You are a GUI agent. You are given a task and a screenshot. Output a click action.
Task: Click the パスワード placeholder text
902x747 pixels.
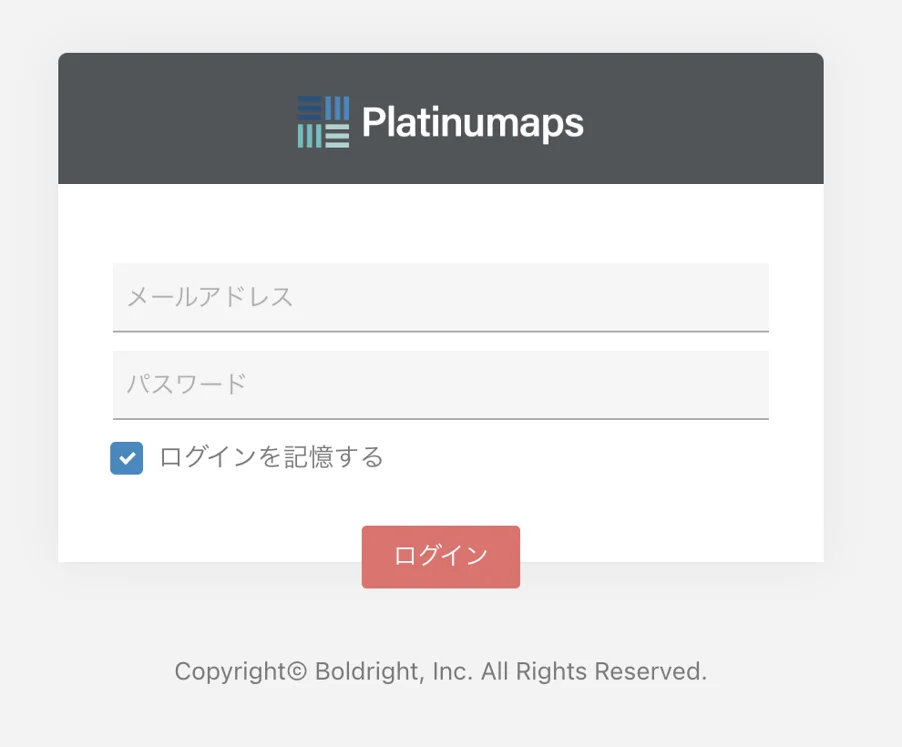coord(186,384)
